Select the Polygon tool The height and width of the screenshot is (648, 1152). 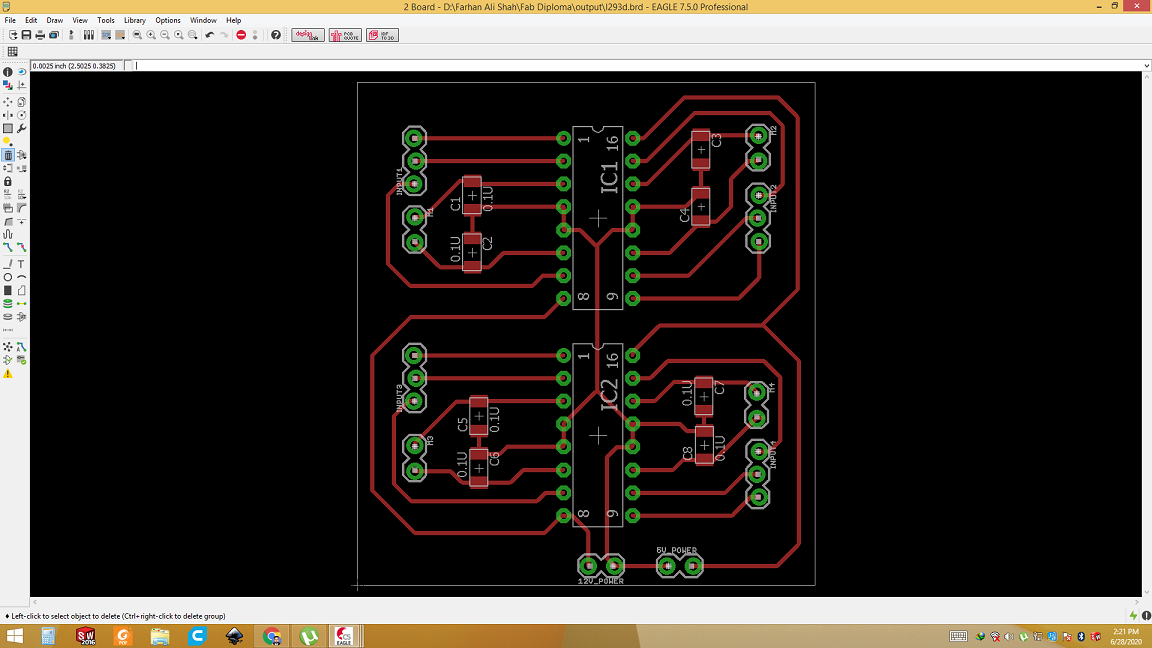pos(21,290)
